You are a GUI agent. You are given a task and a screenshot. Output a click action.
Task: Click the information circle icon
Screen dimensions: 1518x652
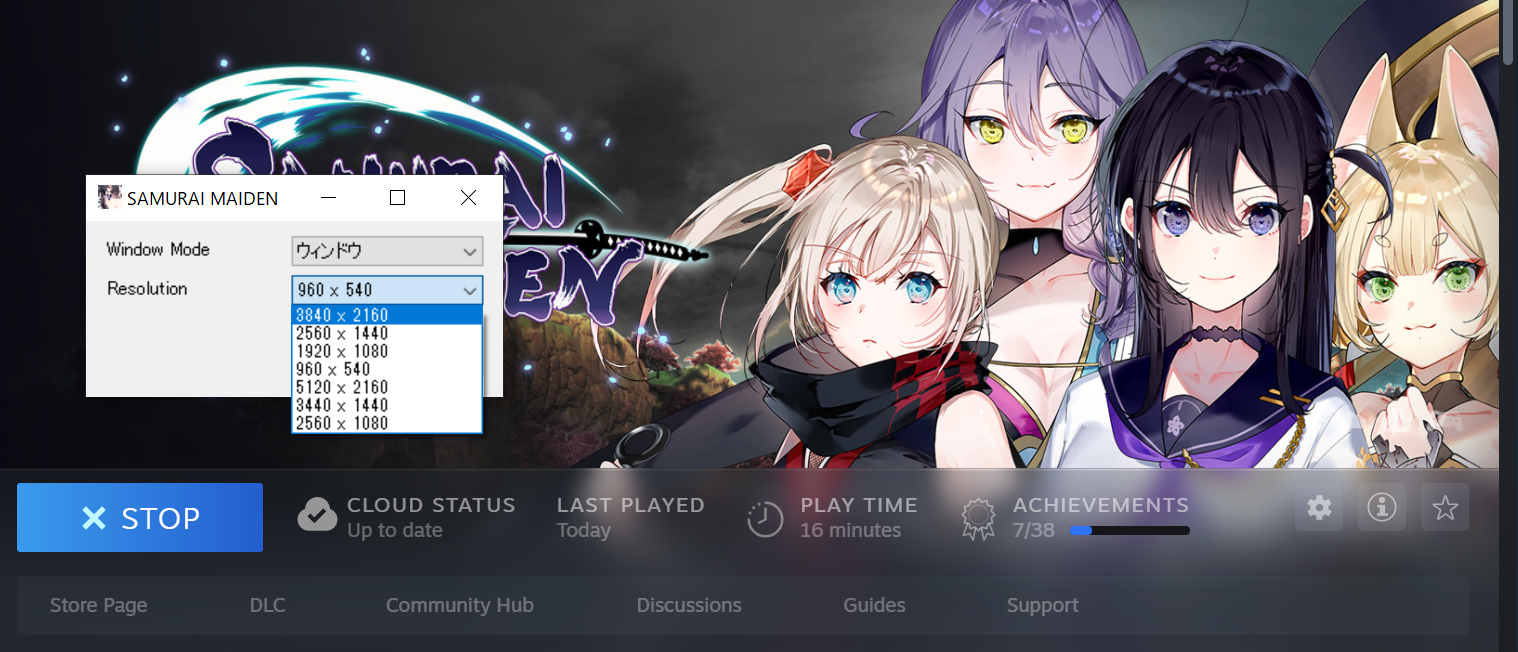tap(1381, 508)
